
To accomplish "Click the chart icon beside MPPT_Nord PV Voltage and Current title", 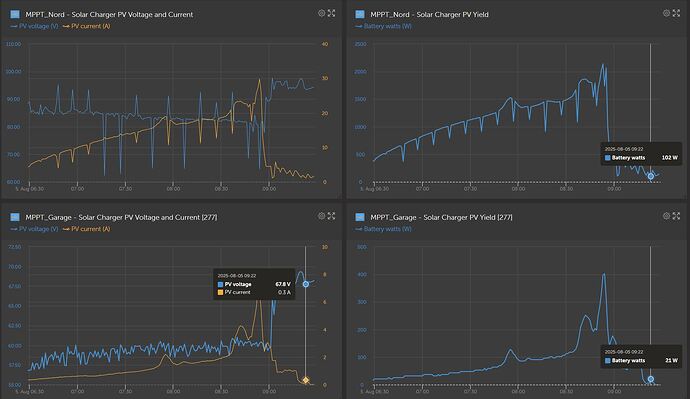I will (15, 14).
